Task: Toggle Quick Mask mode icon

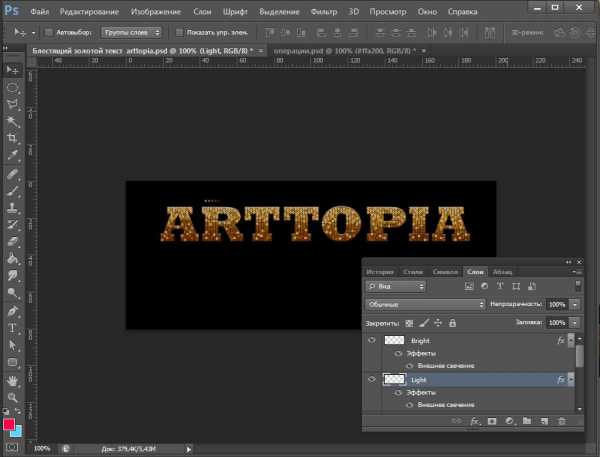Action: click(x=12, y=447)
